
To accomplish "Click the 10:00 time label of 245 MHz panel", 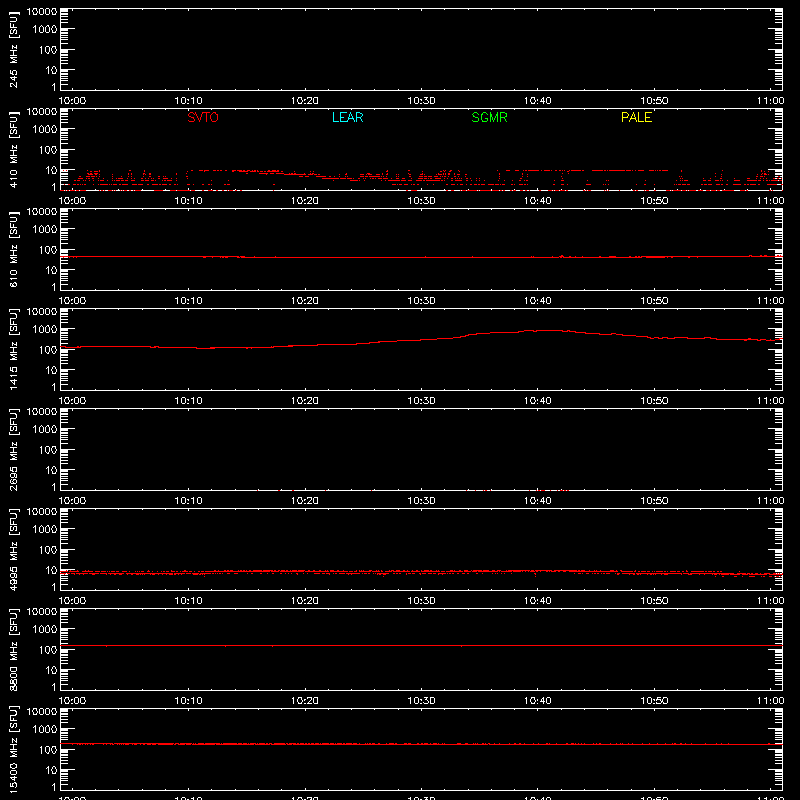I will point(72,101).
